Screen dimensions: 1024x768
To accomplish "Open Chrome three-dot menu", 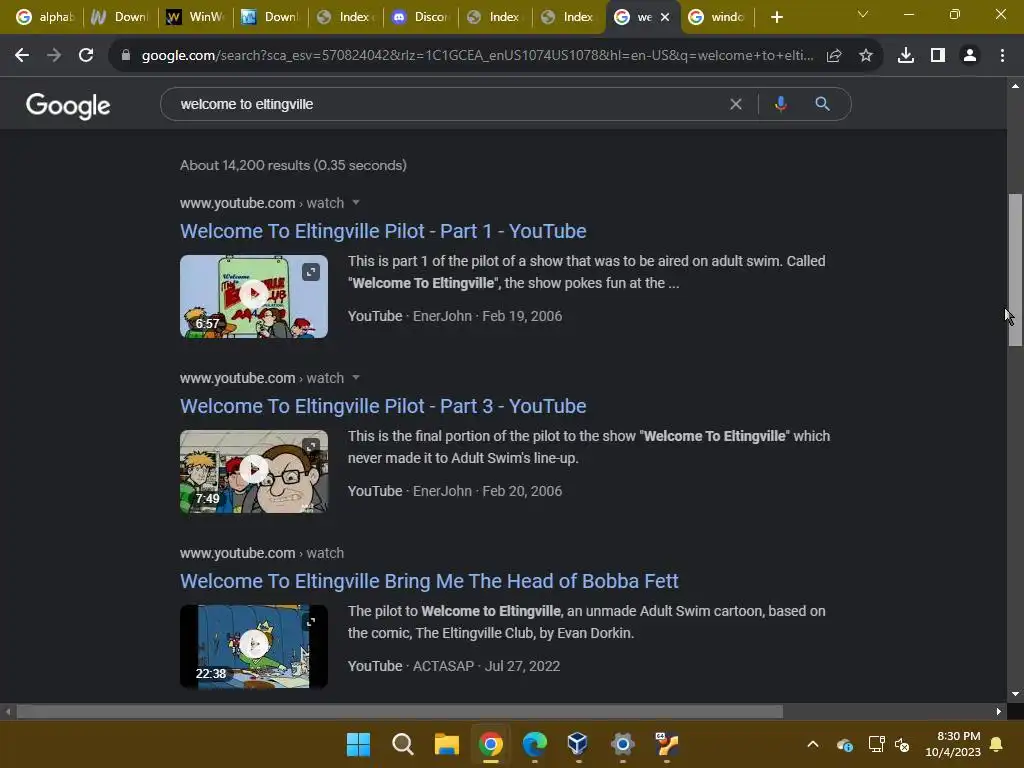I will (1002, 56).
